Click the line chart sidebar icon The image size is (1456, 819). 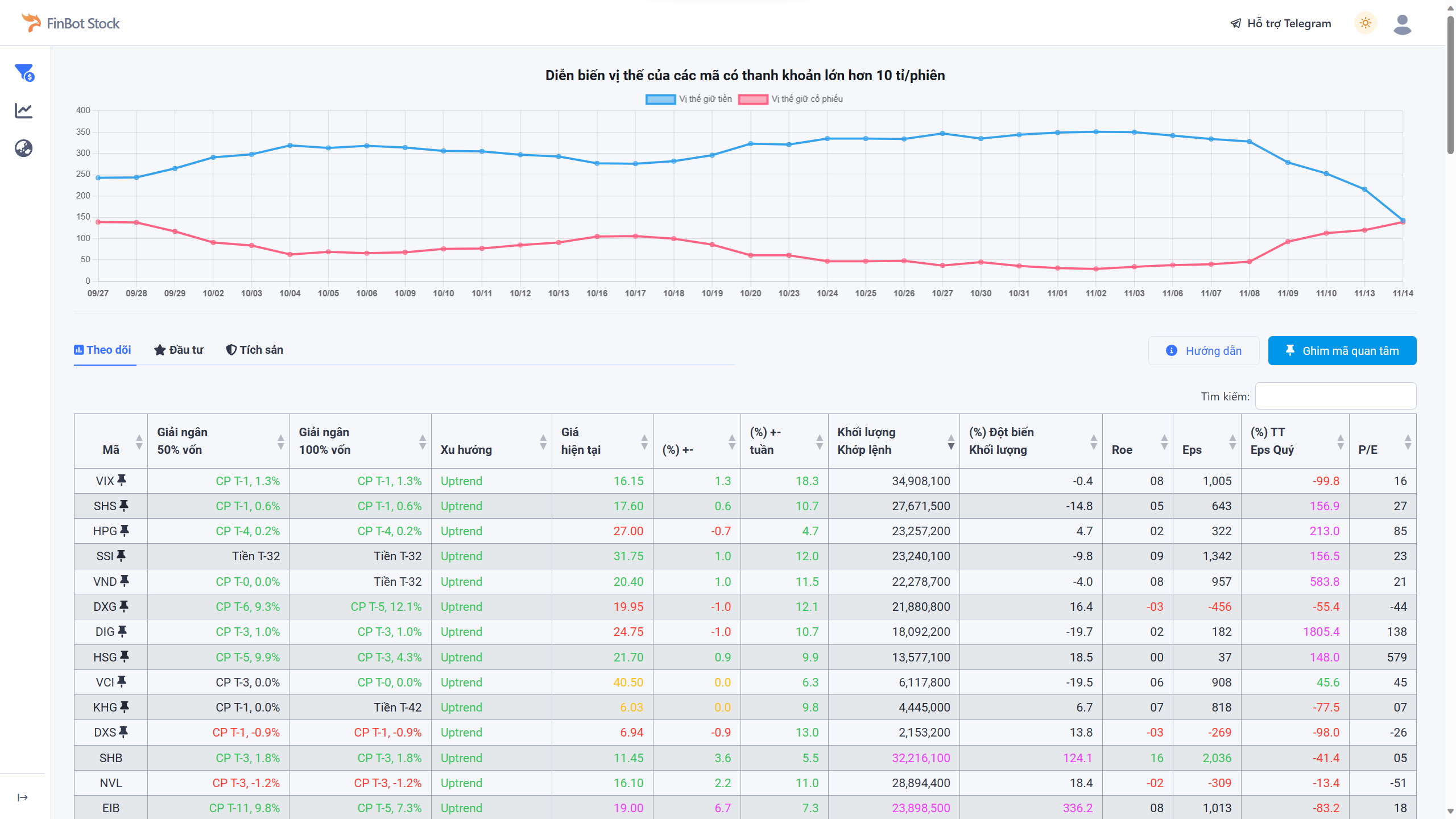coord(24,110)
